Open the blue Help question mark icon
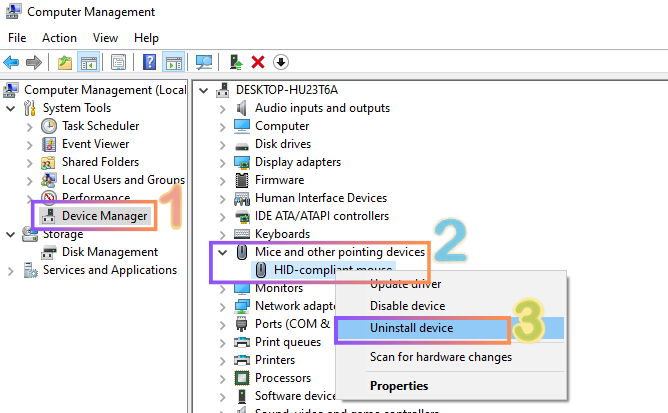This screenshot has height=413, width=668. [x=149, y=62]
